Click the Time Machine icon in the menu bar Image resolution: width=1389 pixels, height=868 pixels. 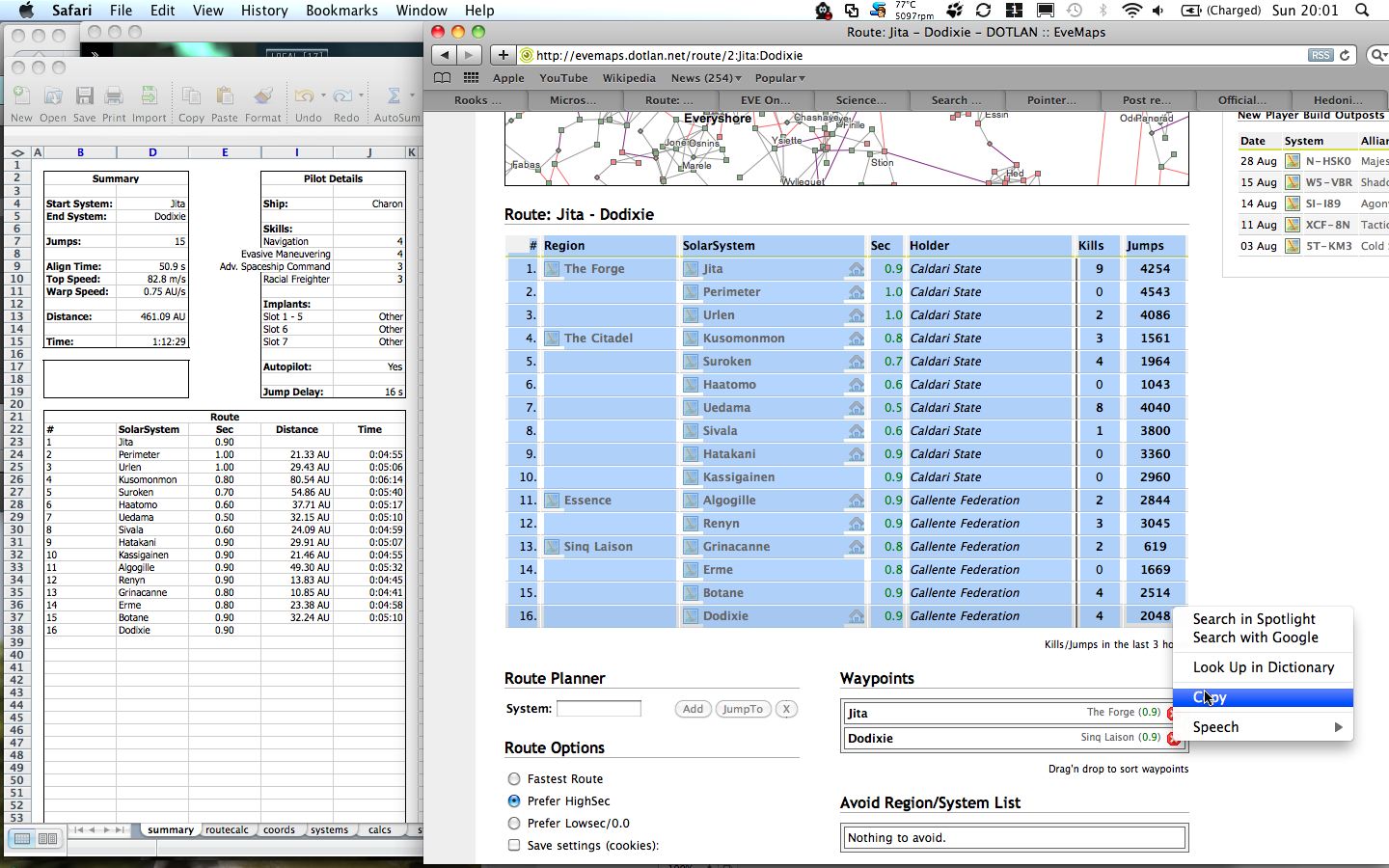(1075, 11)
